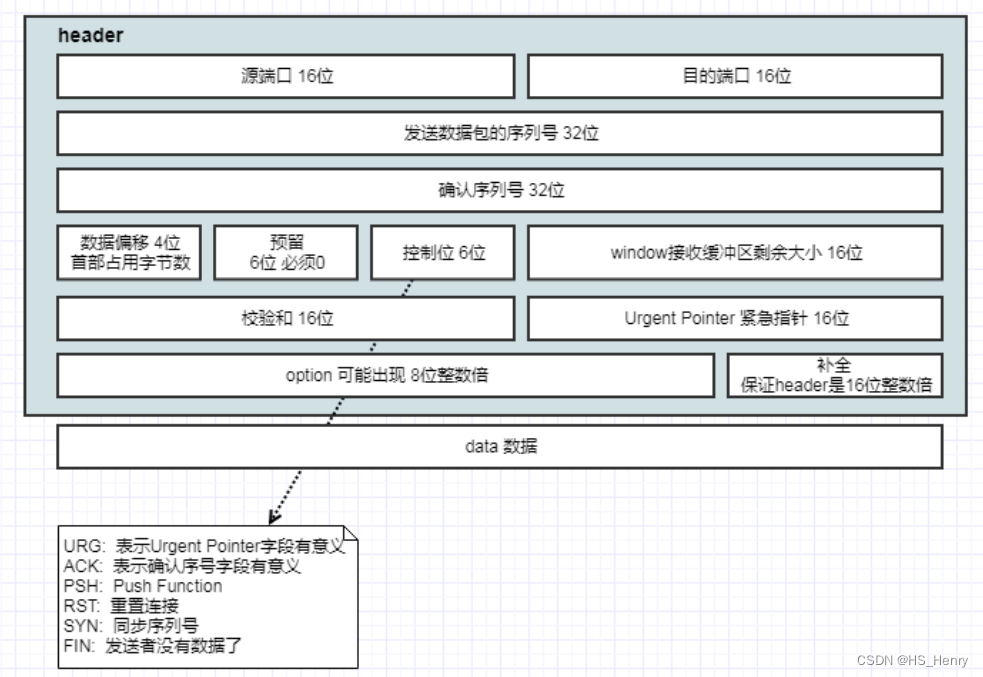This screenshot has width=983, height=677.
Task: Click the 确认序列号 32位 box
Action: [500, 191]
